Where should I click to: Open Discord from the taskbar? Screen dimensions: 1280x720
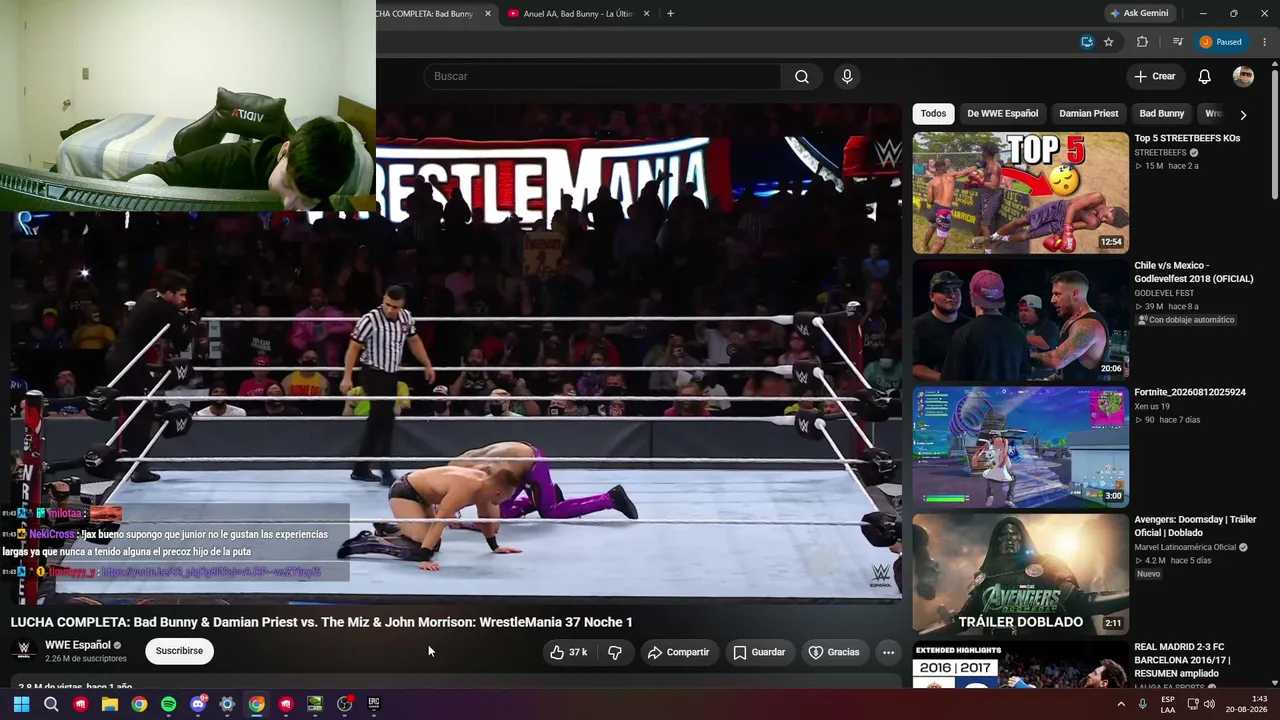click(x=198, y=704)
